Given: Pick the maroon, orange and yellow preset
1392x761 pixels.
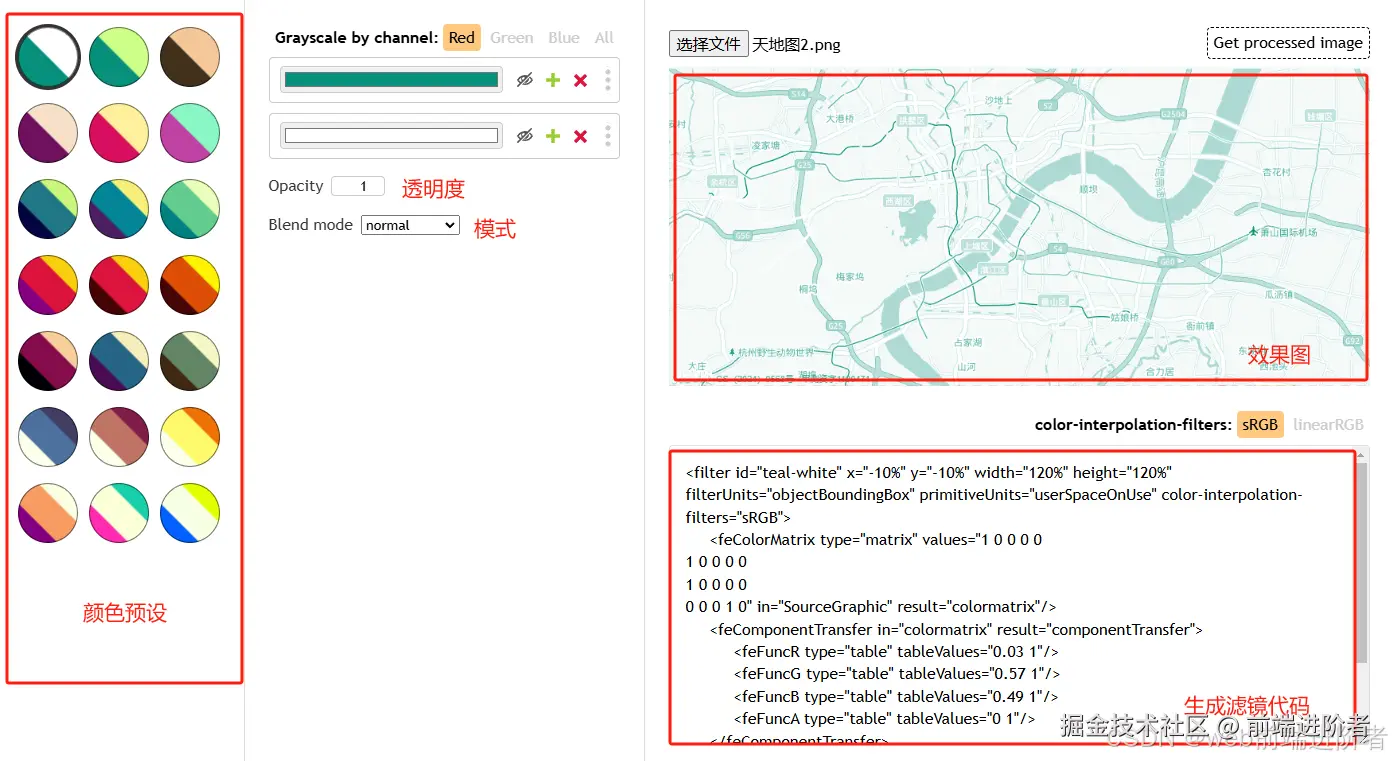Looking at the screenshot, I should (x=190, y=284).
